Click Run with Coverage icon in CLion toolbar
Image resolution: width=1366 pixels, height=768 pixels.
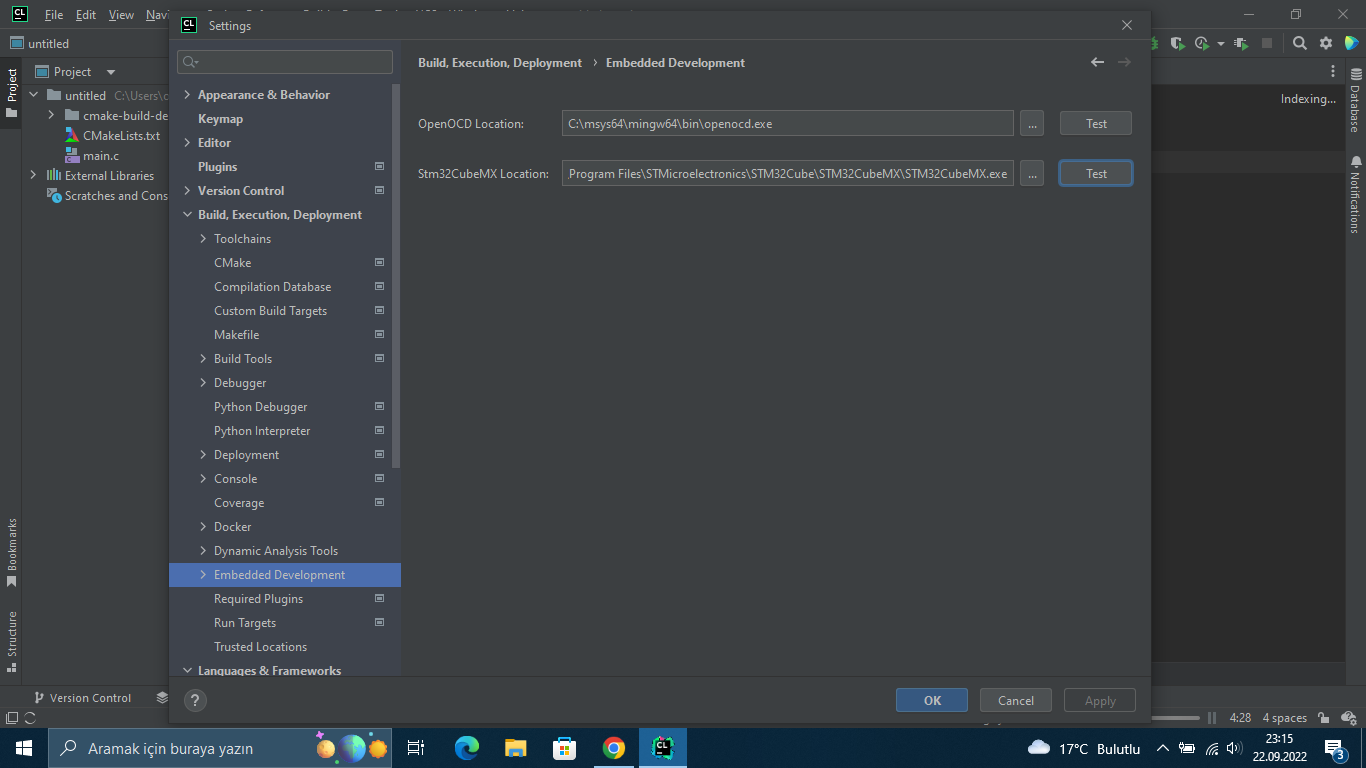coord(1178,44)
